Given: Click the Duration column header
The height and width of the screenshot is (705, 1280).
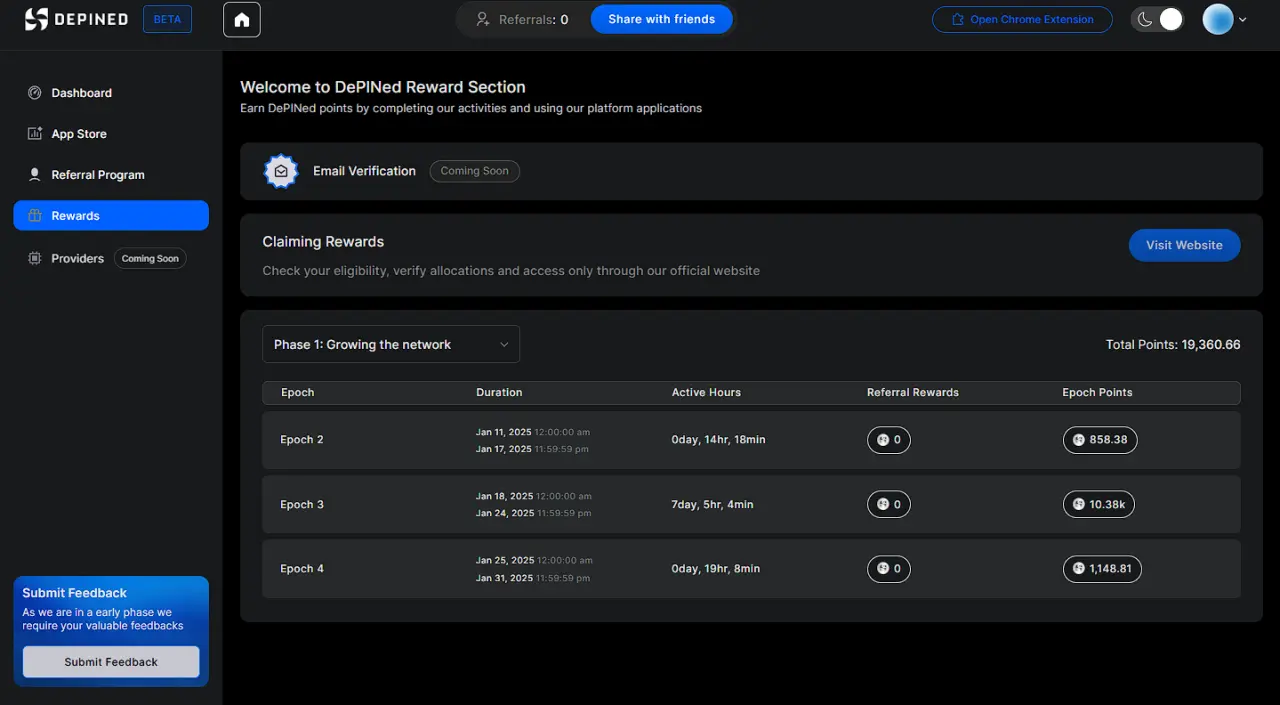Looking at the screenshot, I should (499, 392).
